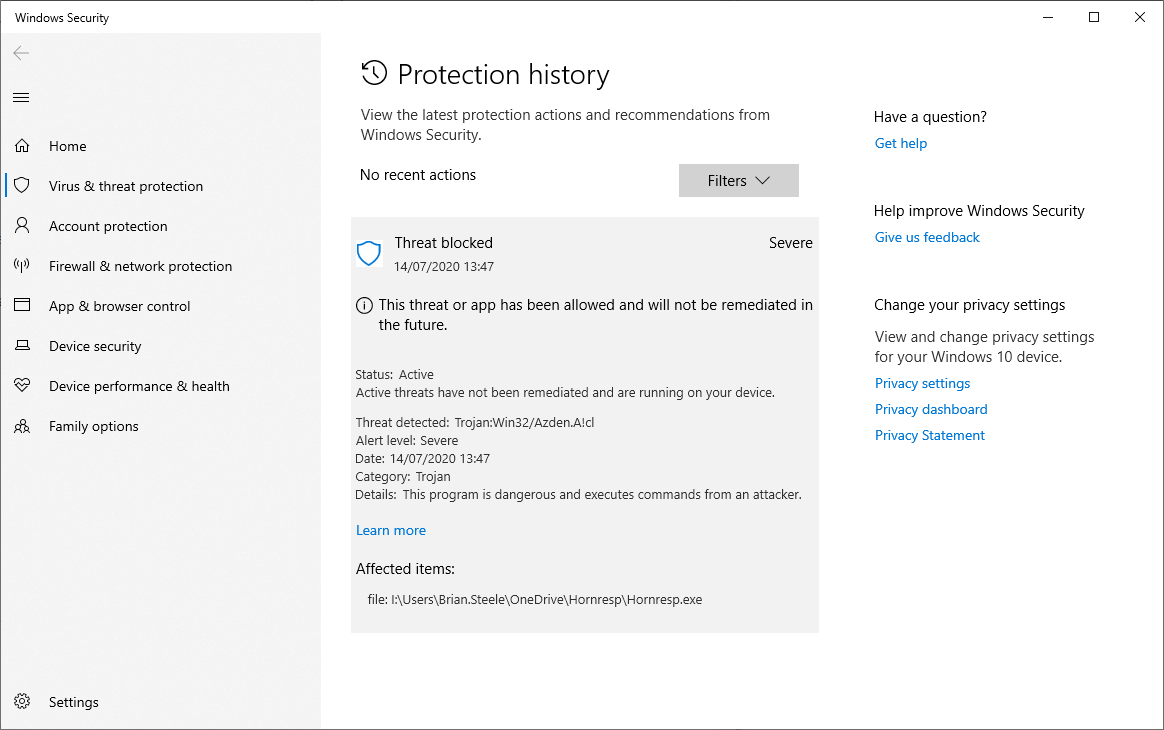Click the Family options people icon
The width and height of the screenshot is (1164, 730).
click(x=22, y=426)
